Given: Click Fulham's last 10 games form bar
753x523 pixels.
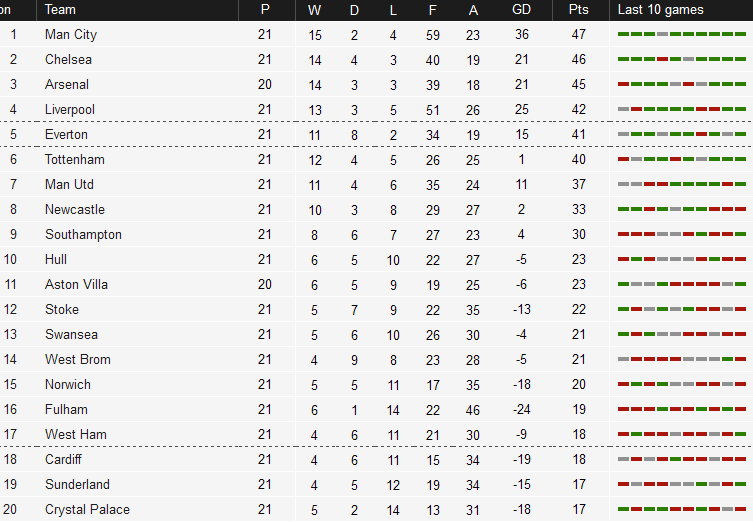Looking at the screenshot, I should point(682,409).
